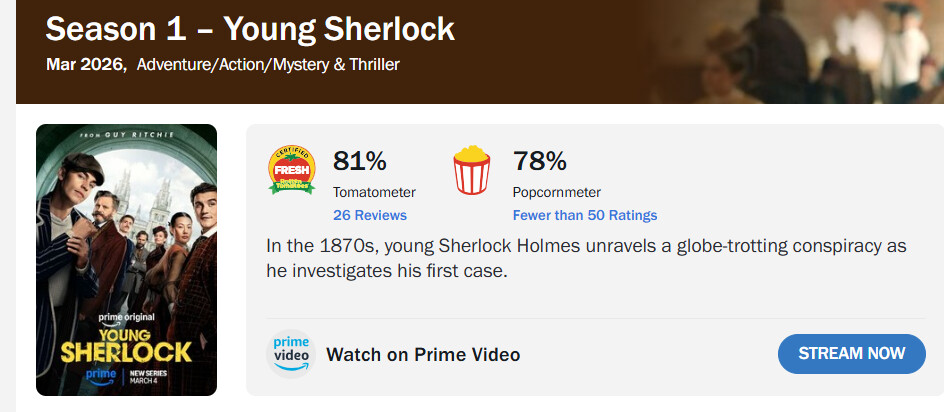Select the Popcornmeter label text

click(557, 192)
